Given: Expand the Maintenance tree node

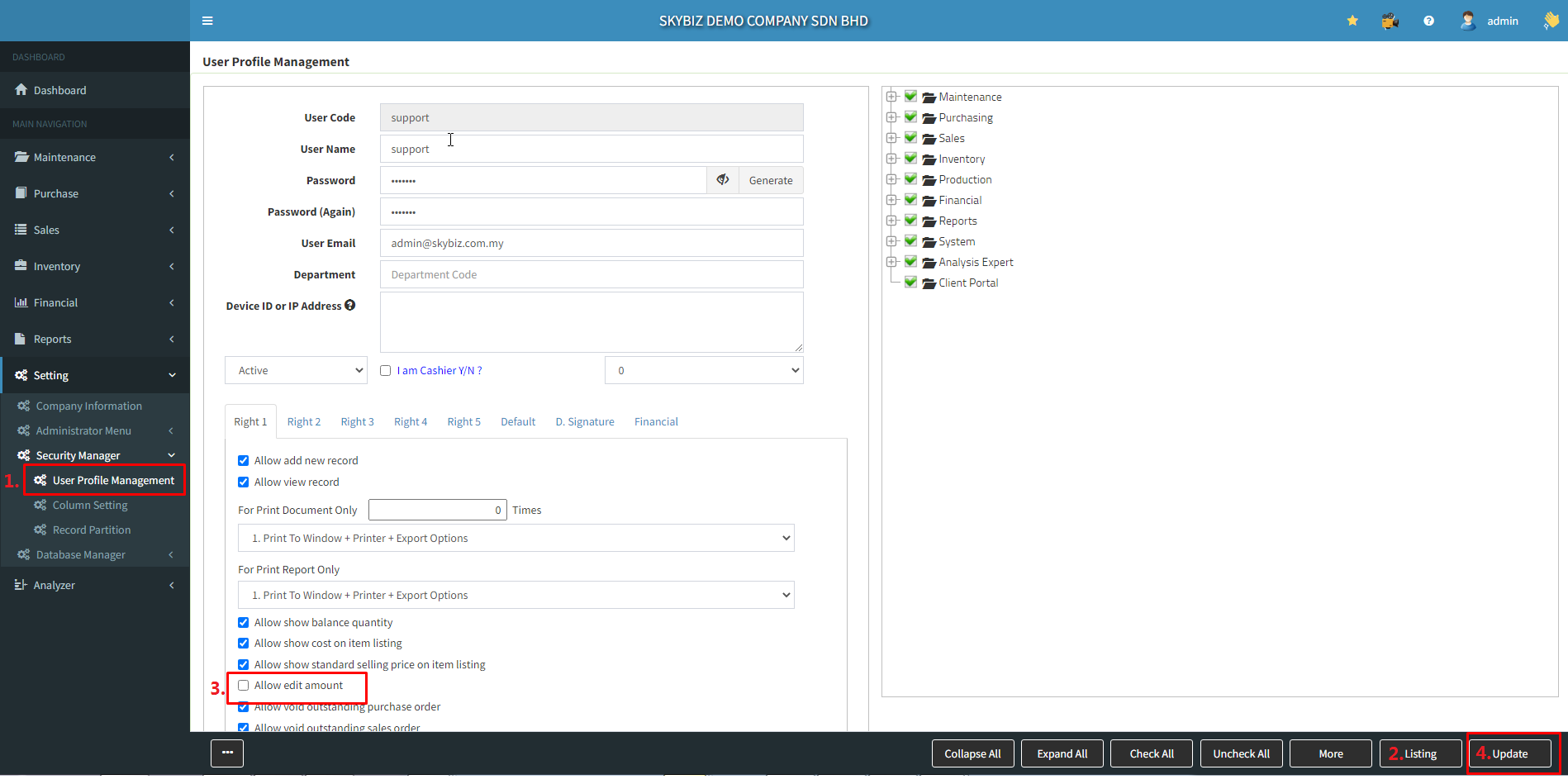Looking at the screenshot, I should (891, 97).
